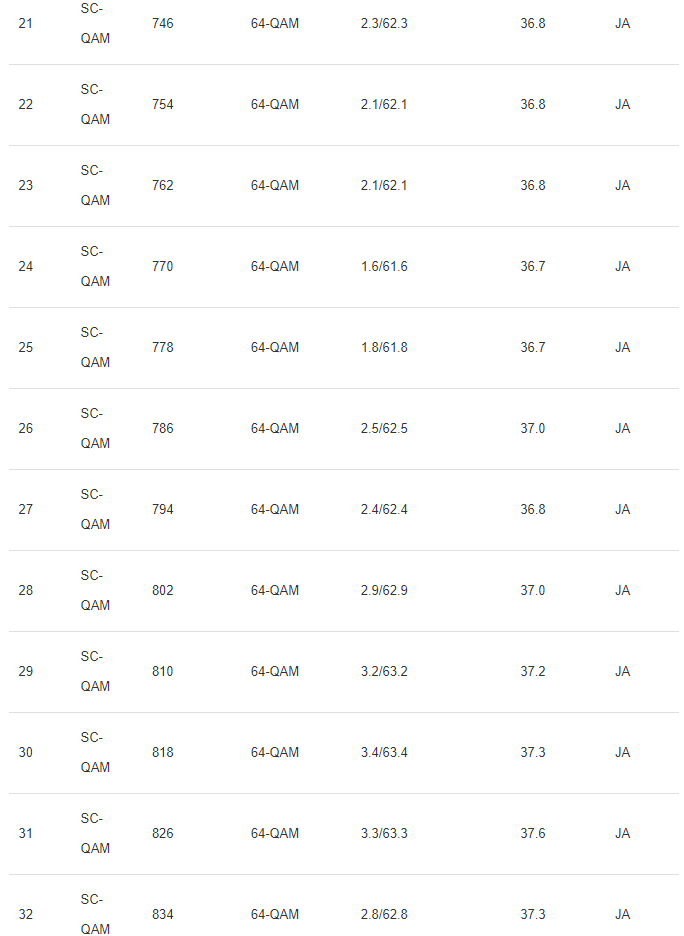The width and height of the screenshot is (684, 936).
Task: Select the 37.6 SNR value
Action: coord(533,833)
